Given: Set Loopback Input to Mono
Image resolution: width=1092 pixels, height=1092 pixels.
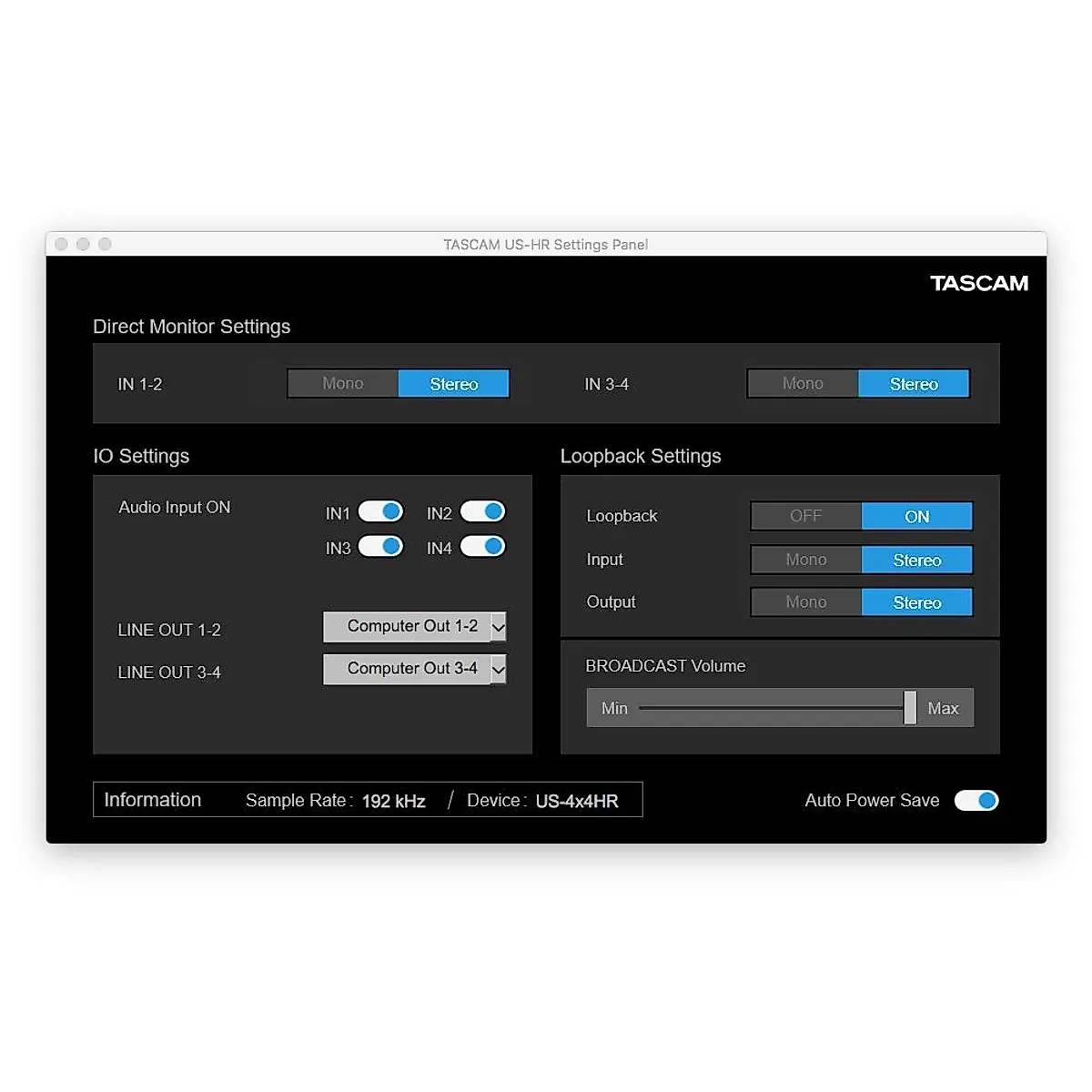Looking at the screenshot, I should point(806,560).
